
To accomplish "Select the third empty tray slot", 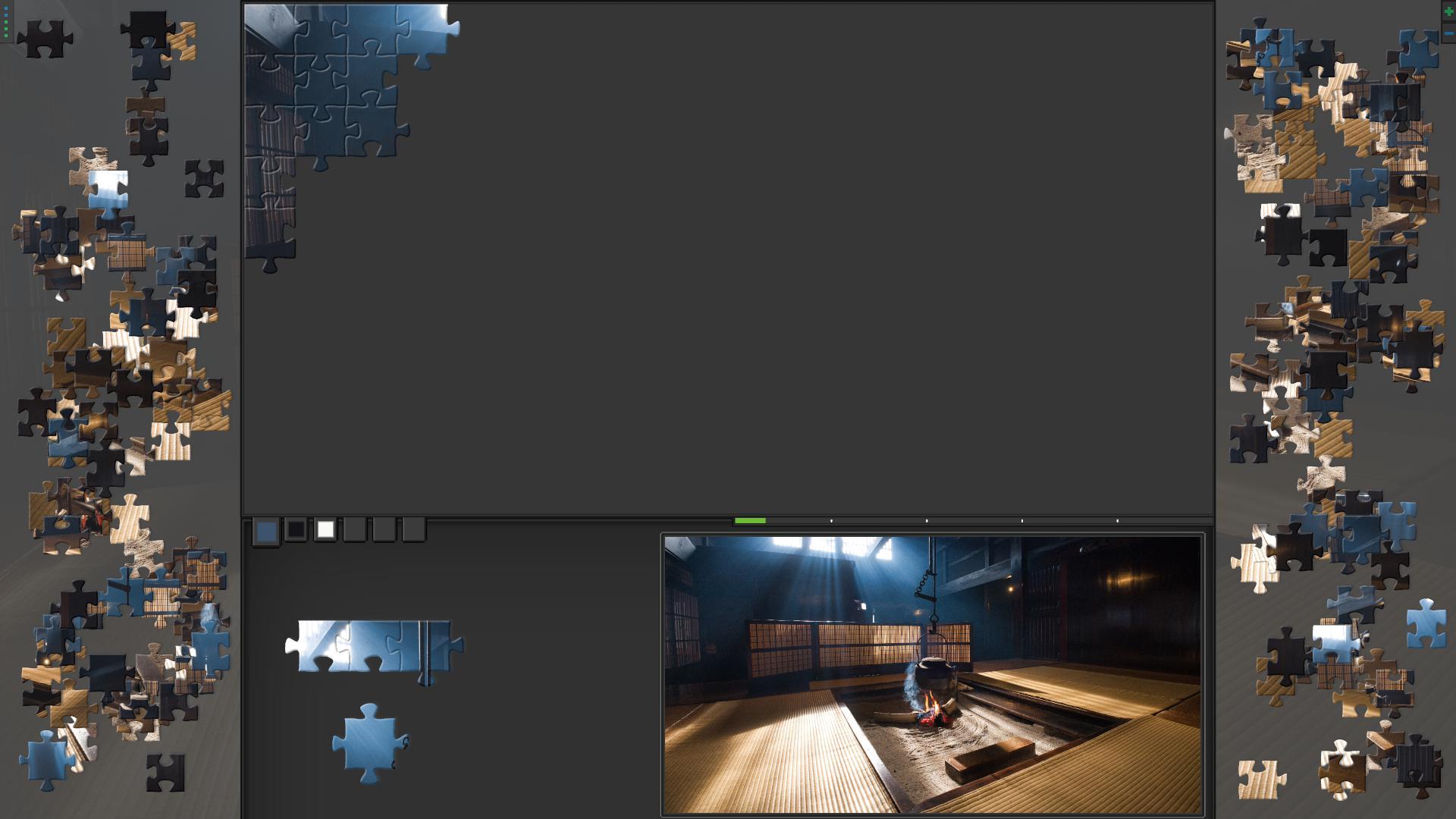I will coord(414,529).
